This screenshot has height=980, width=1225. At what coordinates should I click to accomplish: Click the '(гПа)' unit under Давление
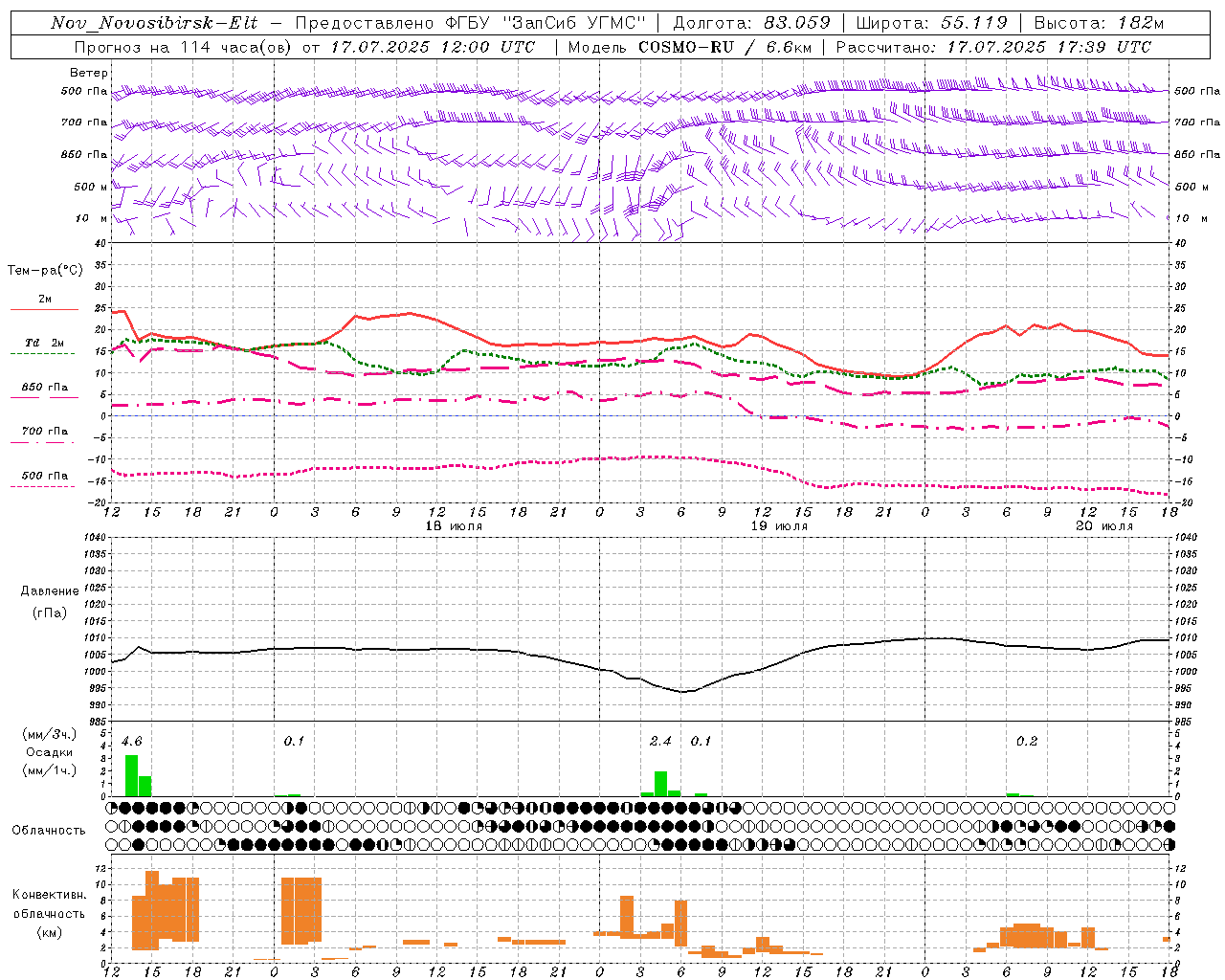click(x=50, y=613)
